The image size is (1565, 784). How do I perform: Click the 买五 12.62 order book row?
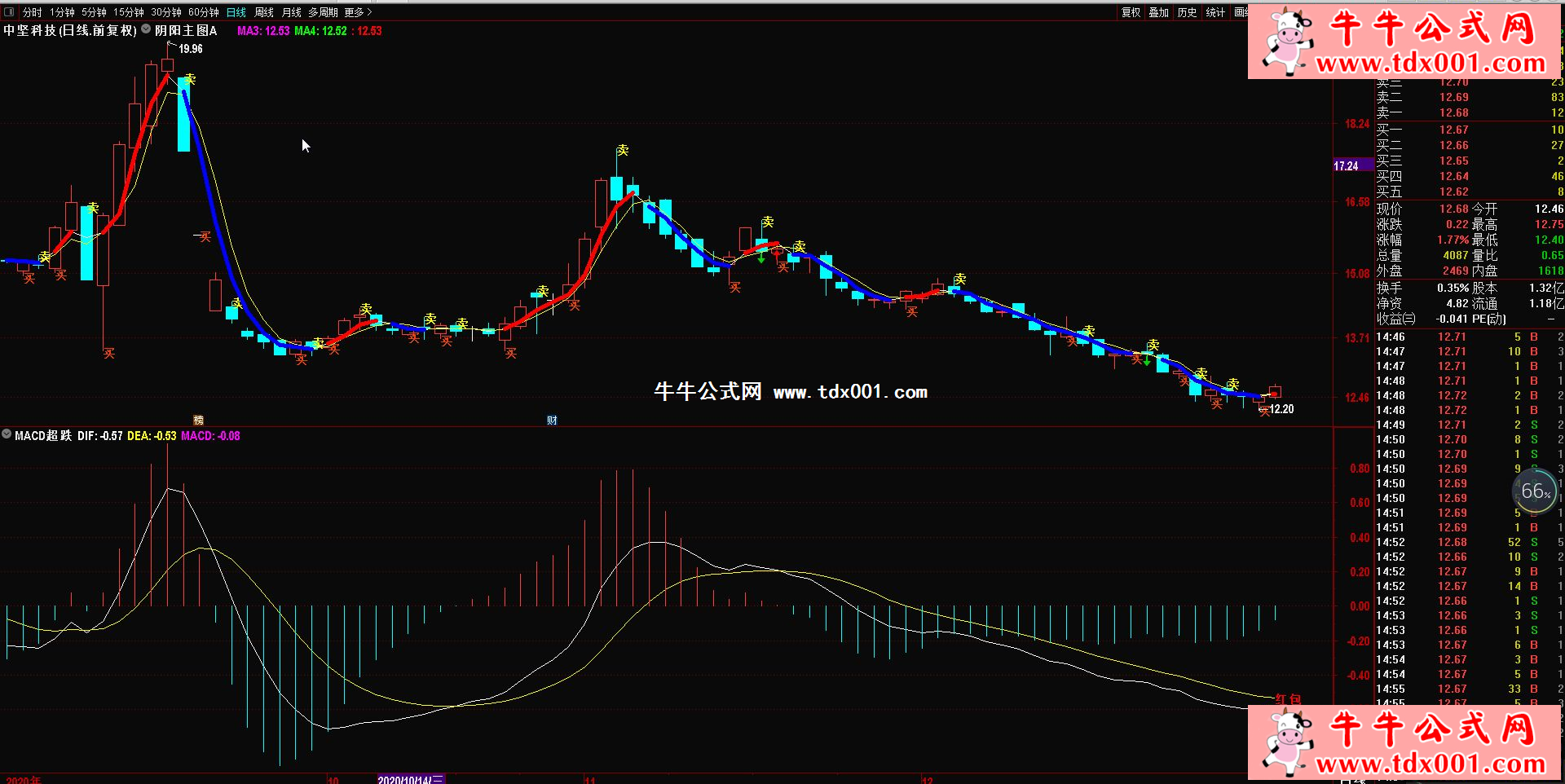tap(1470, 192)
